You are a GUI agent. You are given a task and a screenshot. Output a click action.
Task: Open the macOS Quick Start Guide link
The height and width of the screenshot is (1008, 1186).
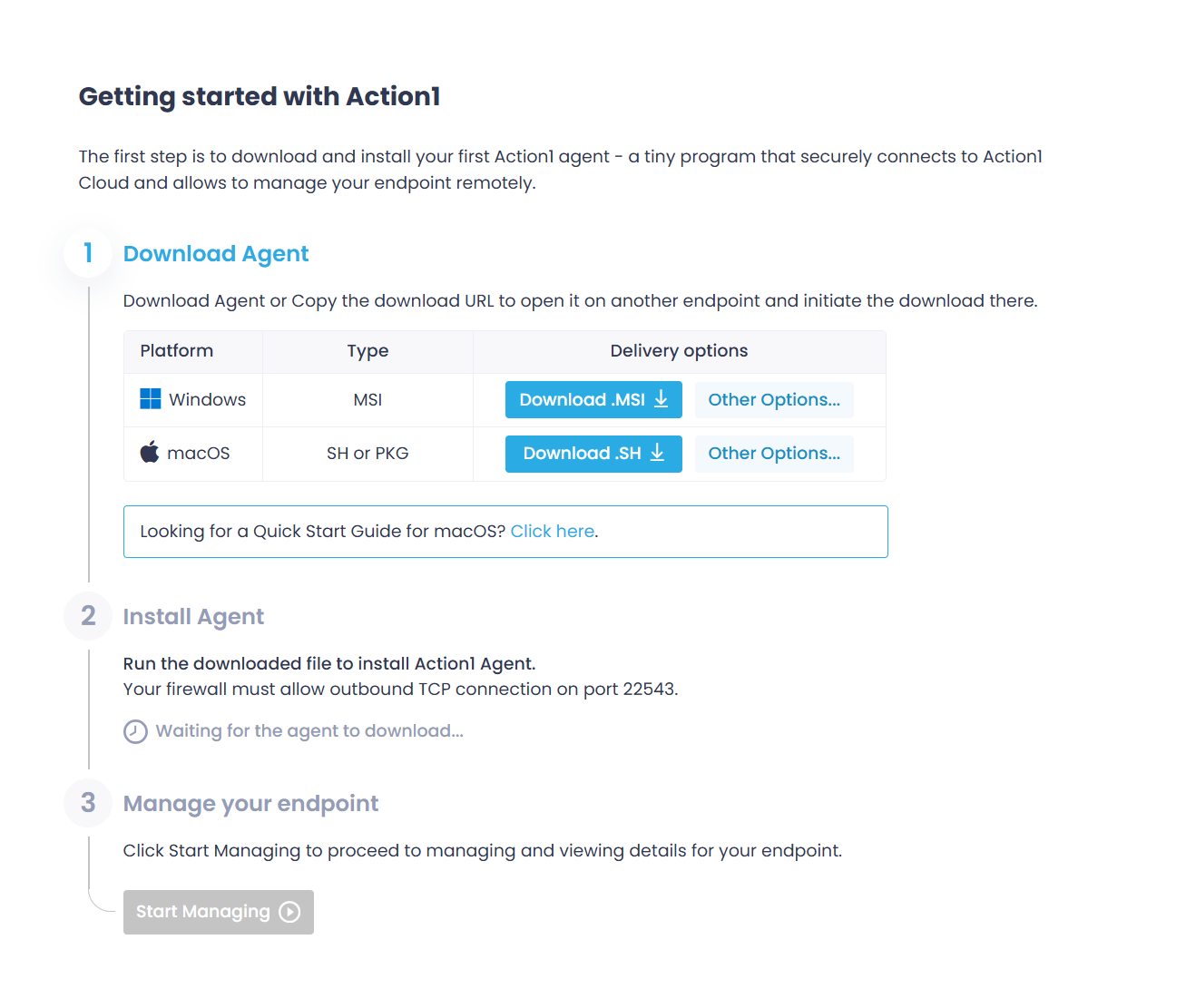[x=552, y=531]
